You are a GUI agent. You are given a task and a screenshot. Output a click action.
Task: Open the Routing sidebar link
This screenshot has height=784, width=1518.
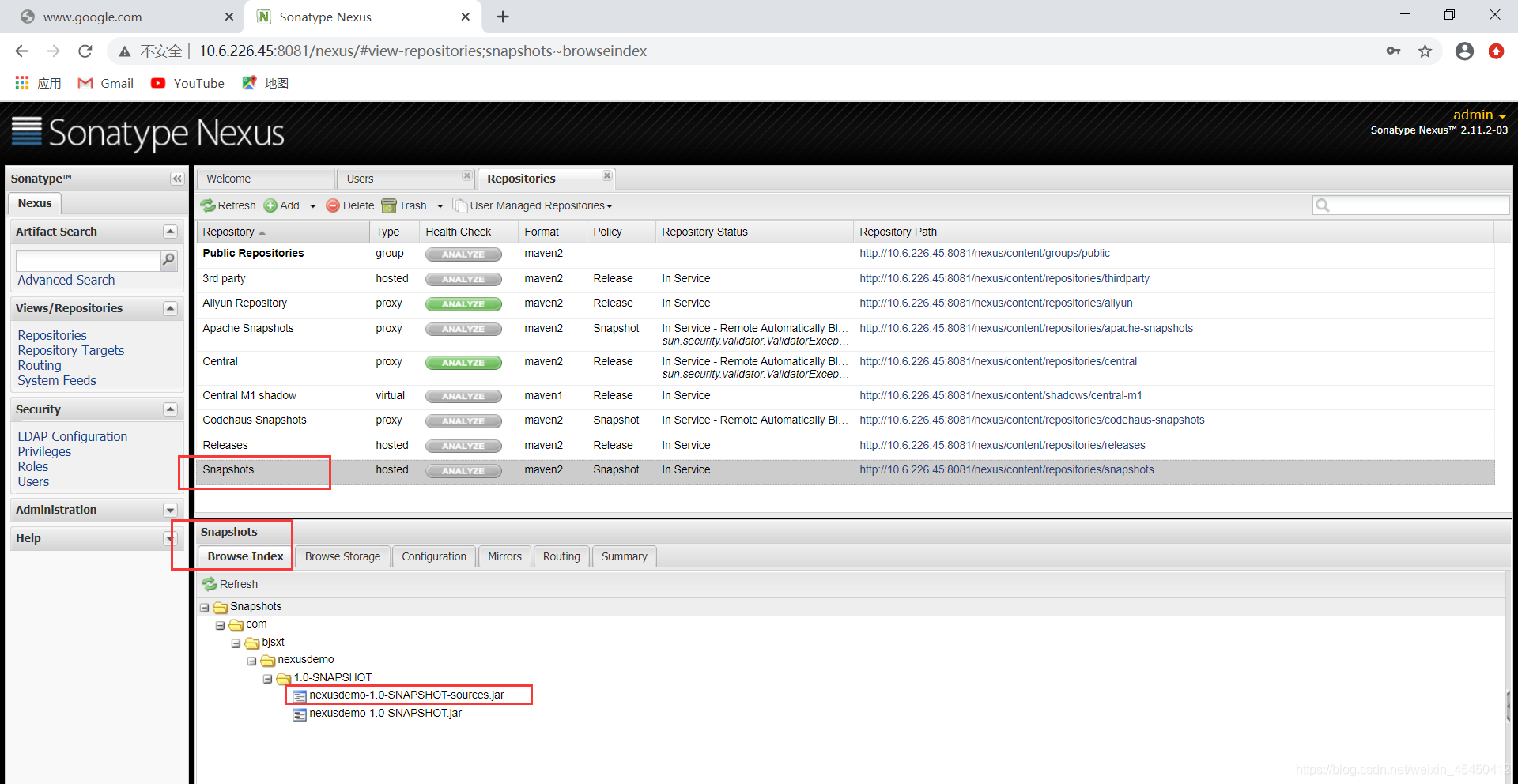coord(40,365)
